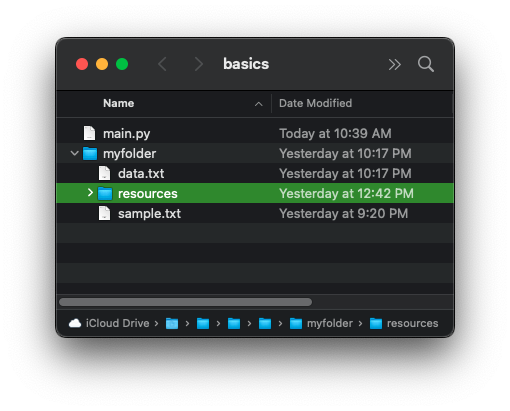The height and width of the screenshot is (411, 510).
Task: Select the main.py file icon
Action: click(89, 133)
